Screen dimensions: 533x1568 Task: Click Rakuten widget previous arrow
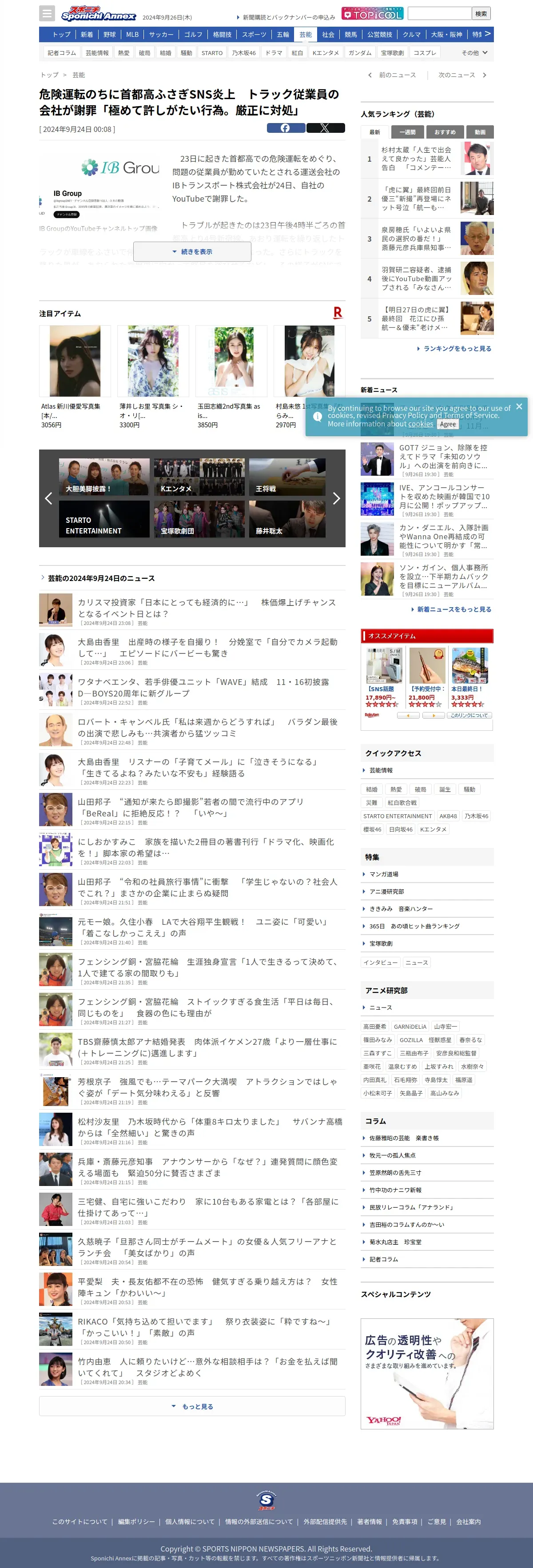pos(408,715)
